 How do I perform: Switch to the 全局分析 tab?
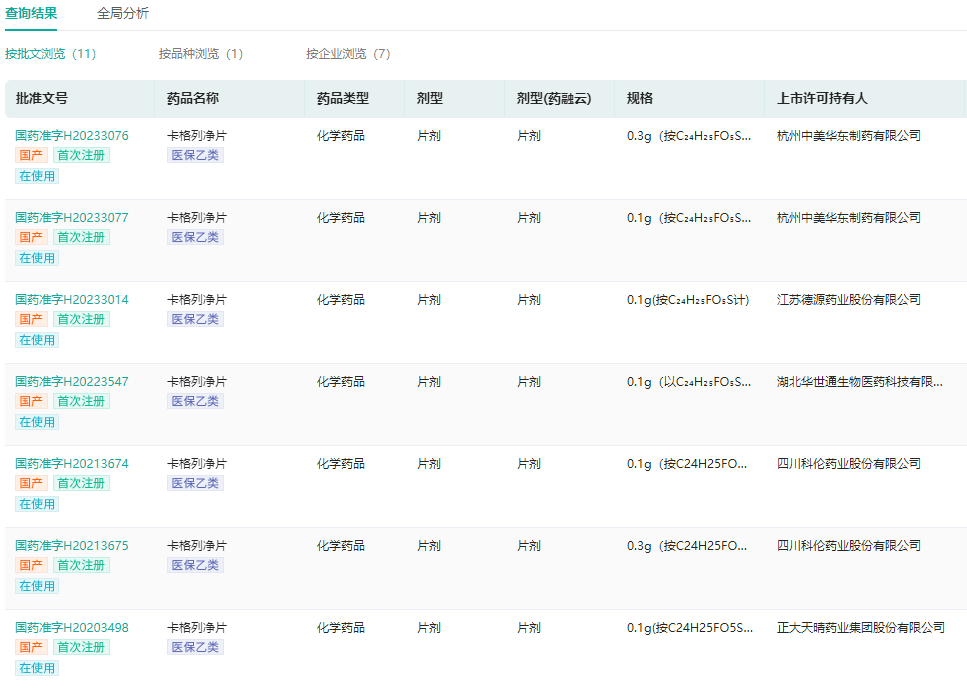coord(123,13)
